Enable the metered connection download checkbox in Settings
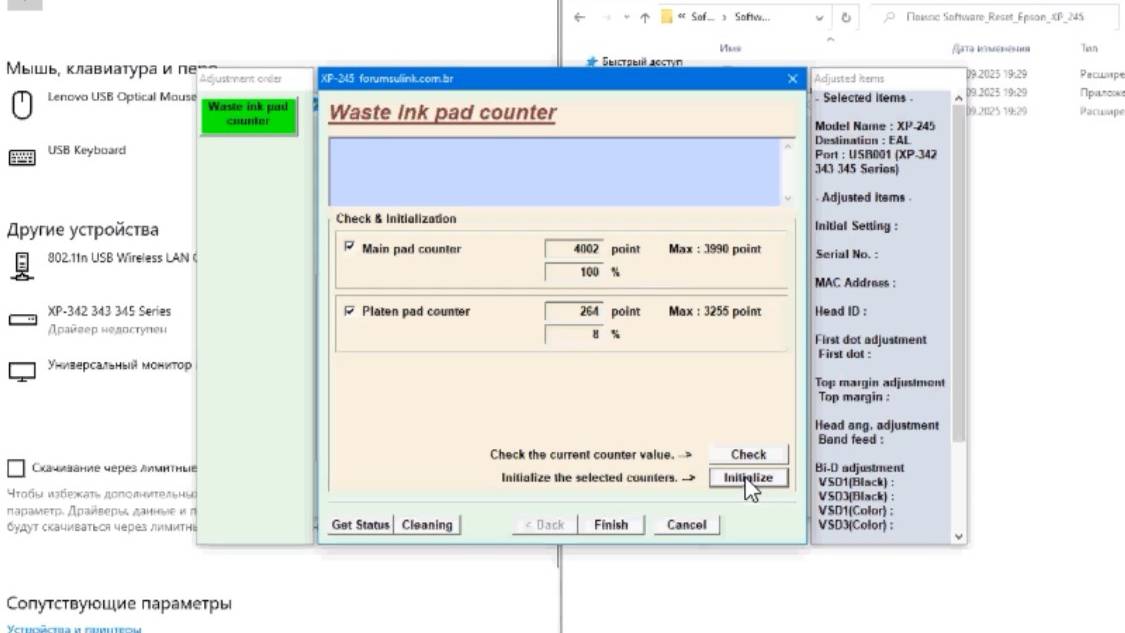This screenshot has width=1125, height=633. (x=16, y=468)
